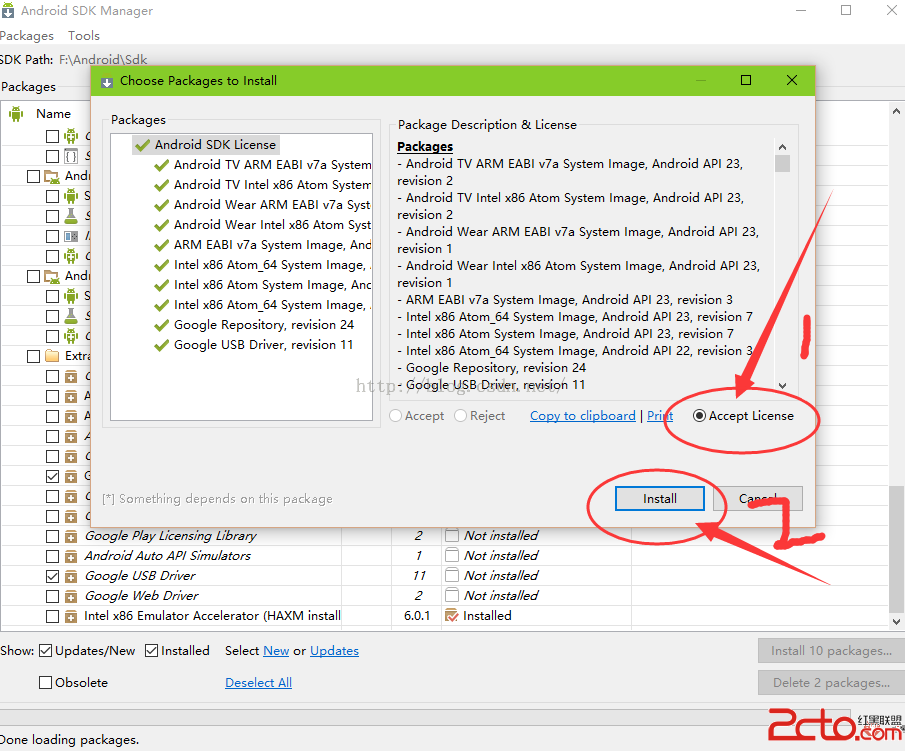Viewport: 905px width, 751px height.
Task: Enable the Obsolete checkbox
Action: [45, 682]
